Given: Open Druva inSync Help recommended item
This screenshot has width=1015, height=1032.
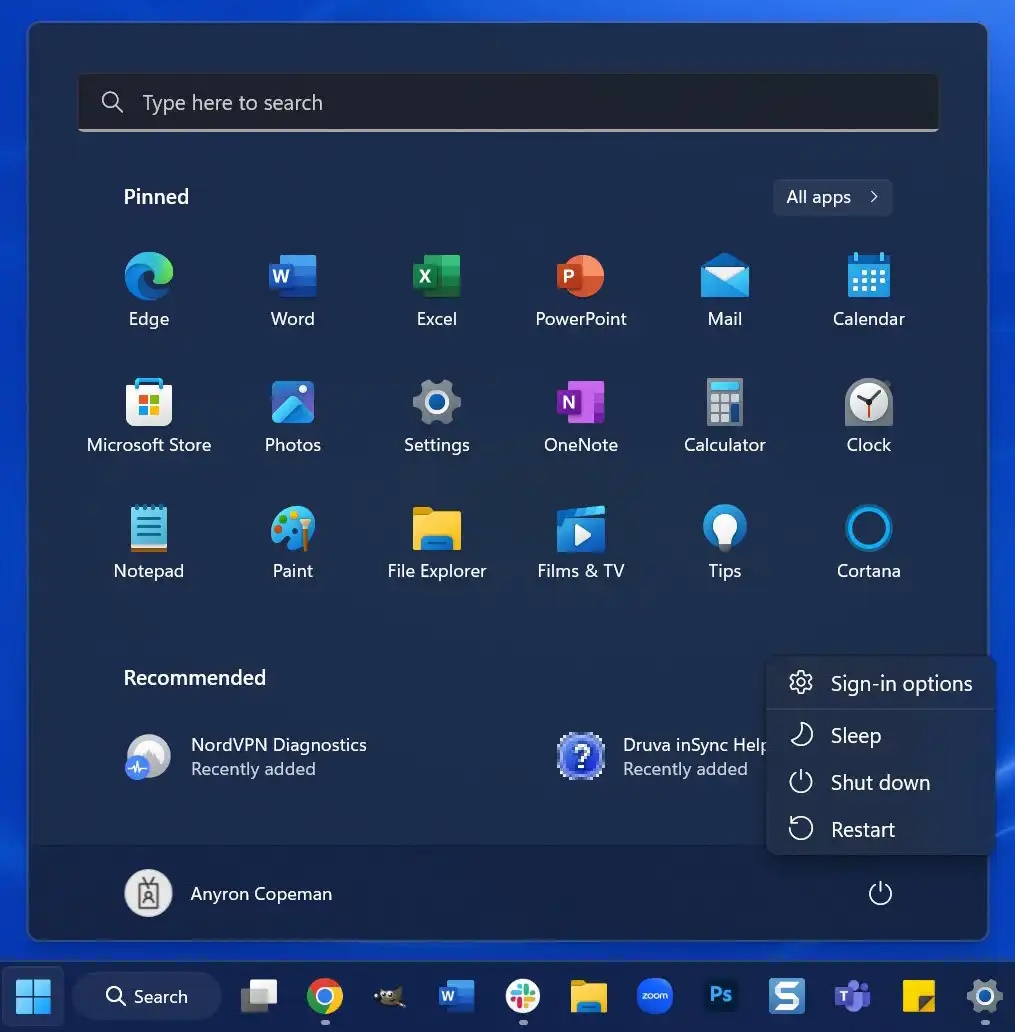Looking at the screenshot, I should pyautogui.click(x=661, y=756).
